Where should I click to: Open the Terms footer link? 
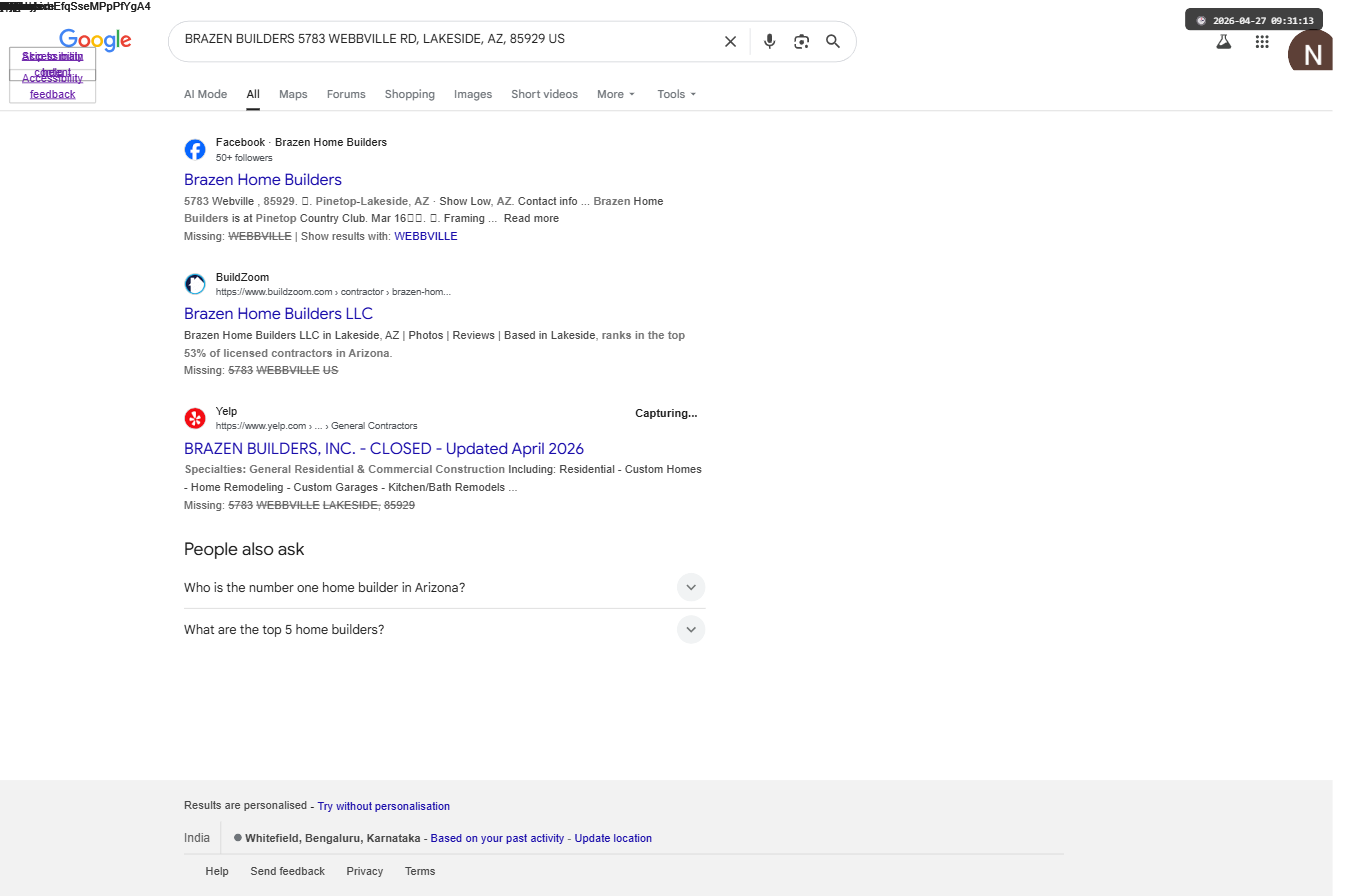pos(420,871)
